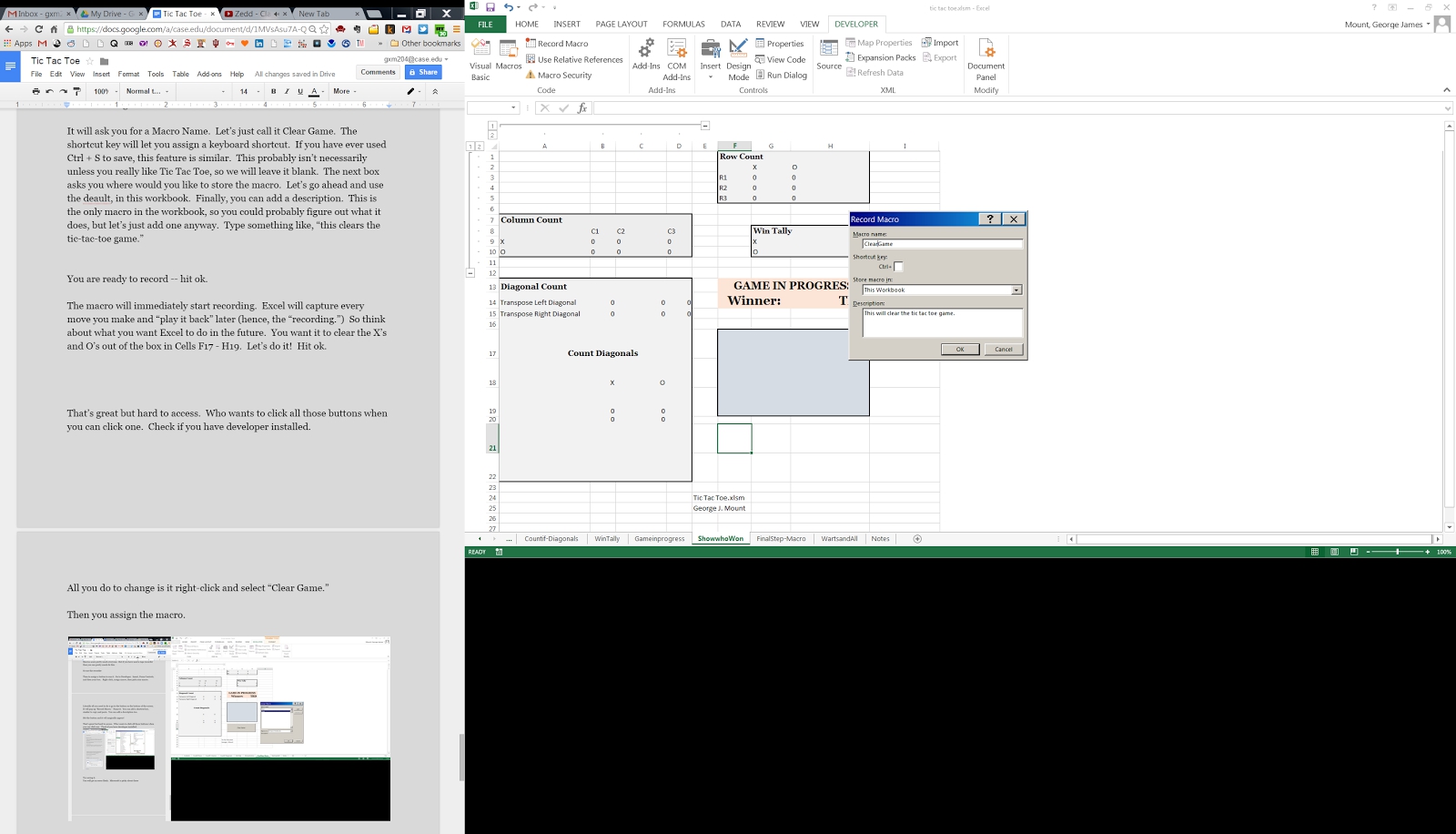Viewport: 1456px width, 834px height.
Task: Click the Macro name text field
Action: (942, 244)
